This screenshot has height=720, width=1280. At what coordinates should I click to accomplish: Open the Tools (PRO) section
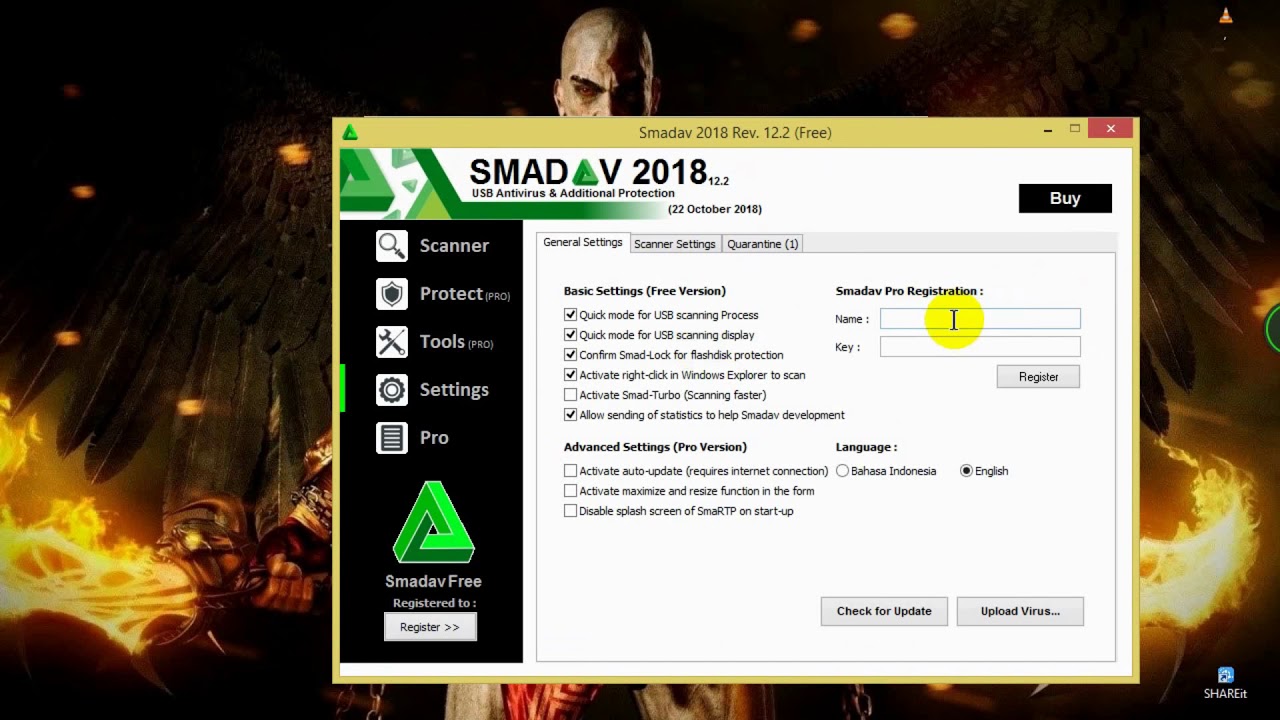coord(456,342)
